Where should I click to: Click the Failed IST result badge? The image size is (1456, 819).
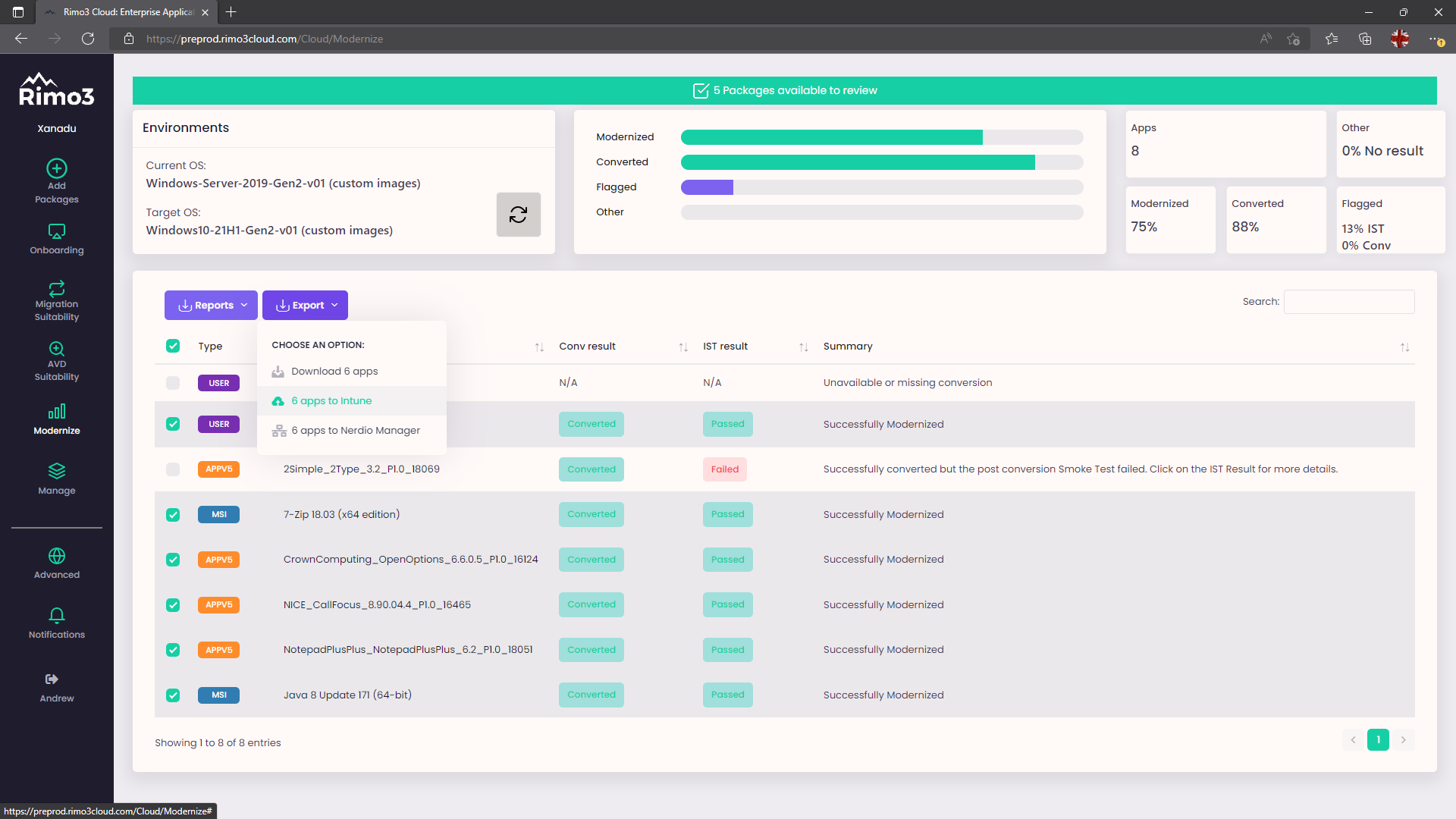point(724,469)
